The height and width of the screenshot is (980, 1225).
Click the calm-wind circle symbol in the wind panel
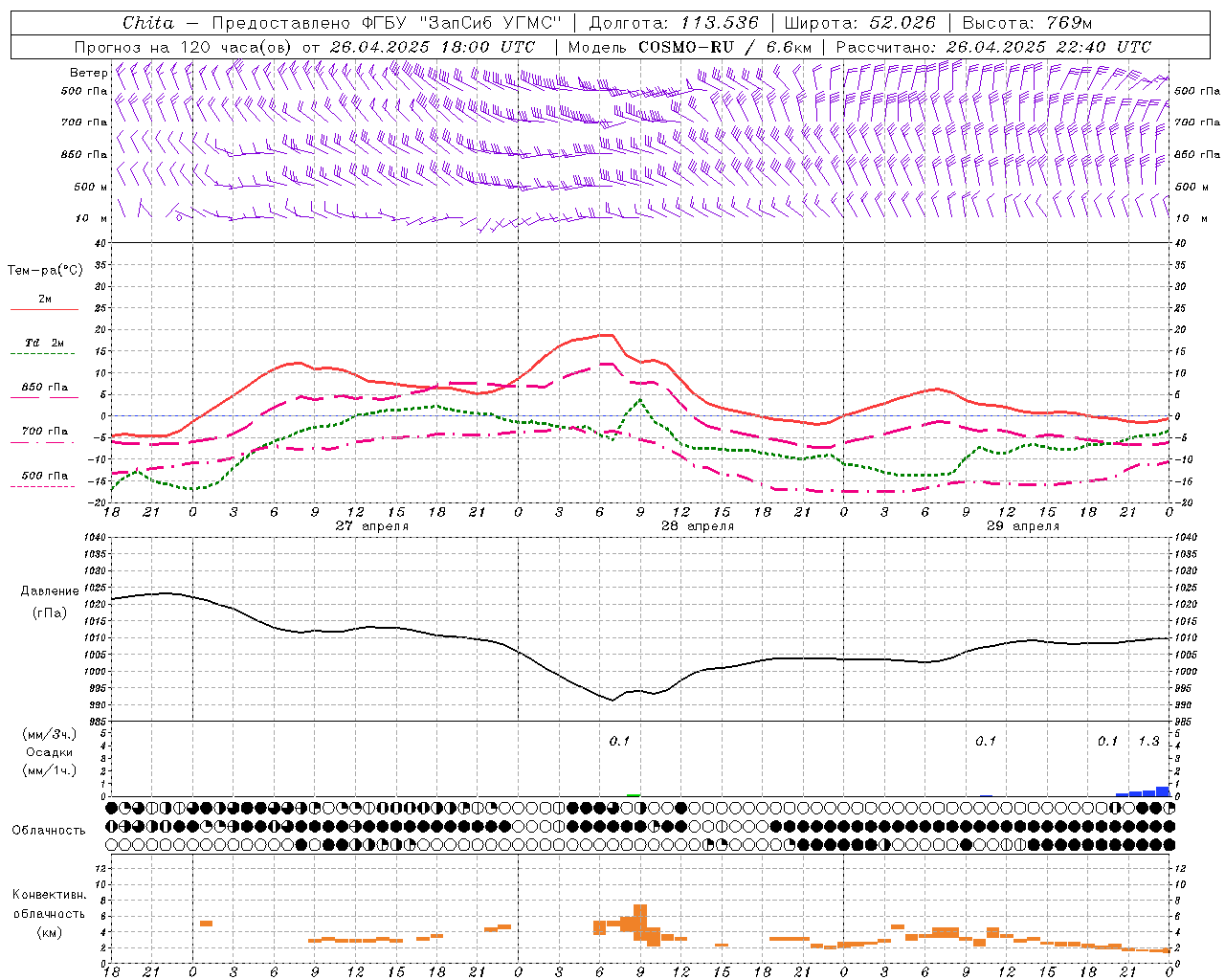point(179,217)
